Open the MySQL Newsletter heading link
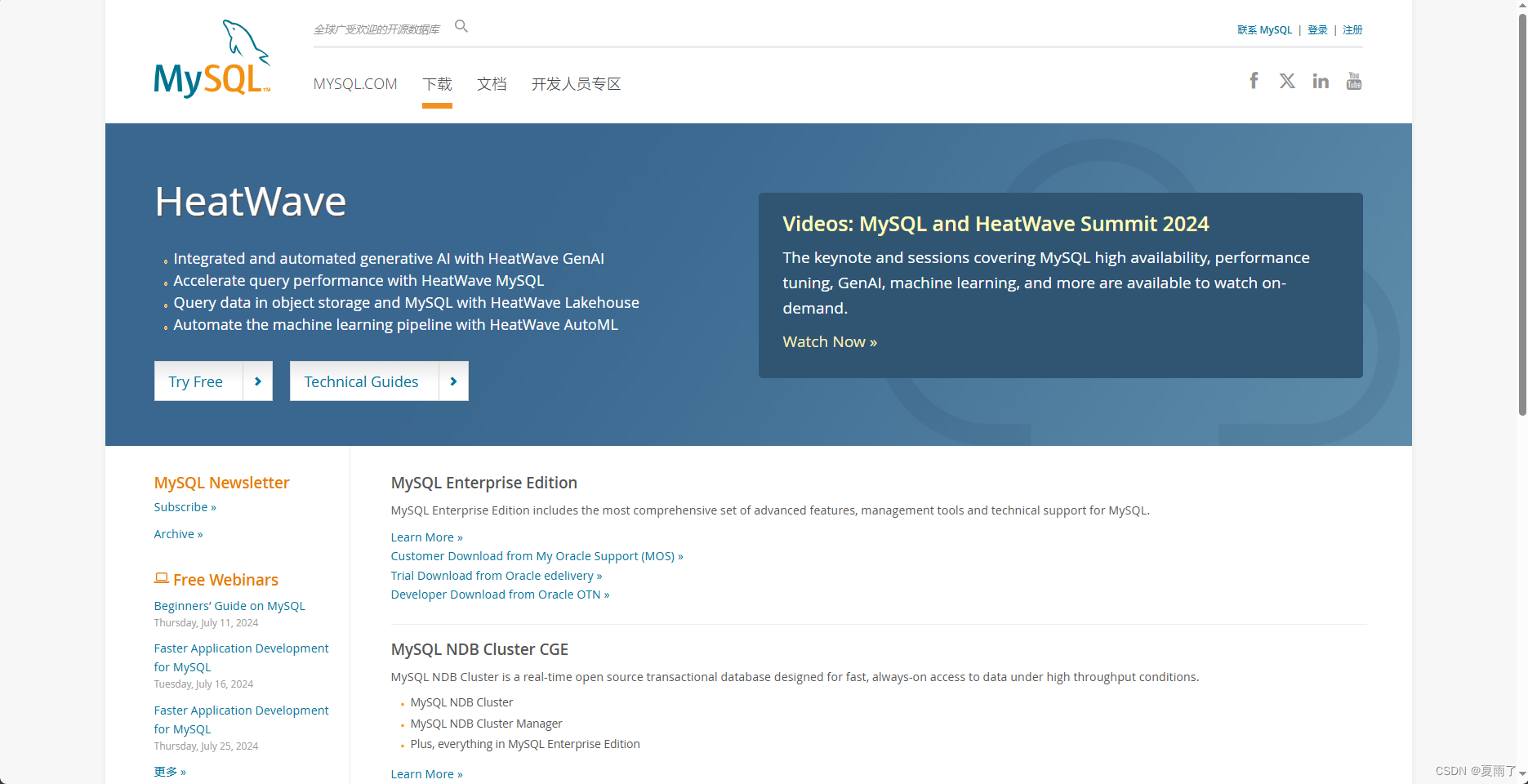 pyautogui.click(x=221, y=483)
